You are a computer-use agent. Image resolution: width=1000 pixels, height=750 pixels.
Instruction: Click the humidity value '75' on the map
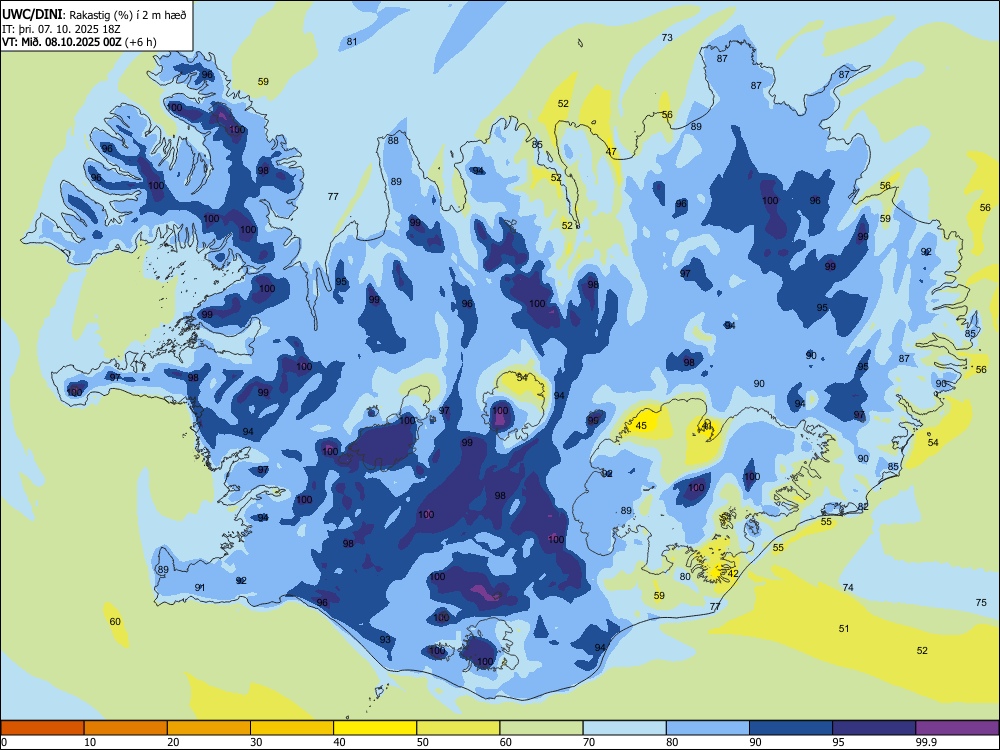(981, 602)
